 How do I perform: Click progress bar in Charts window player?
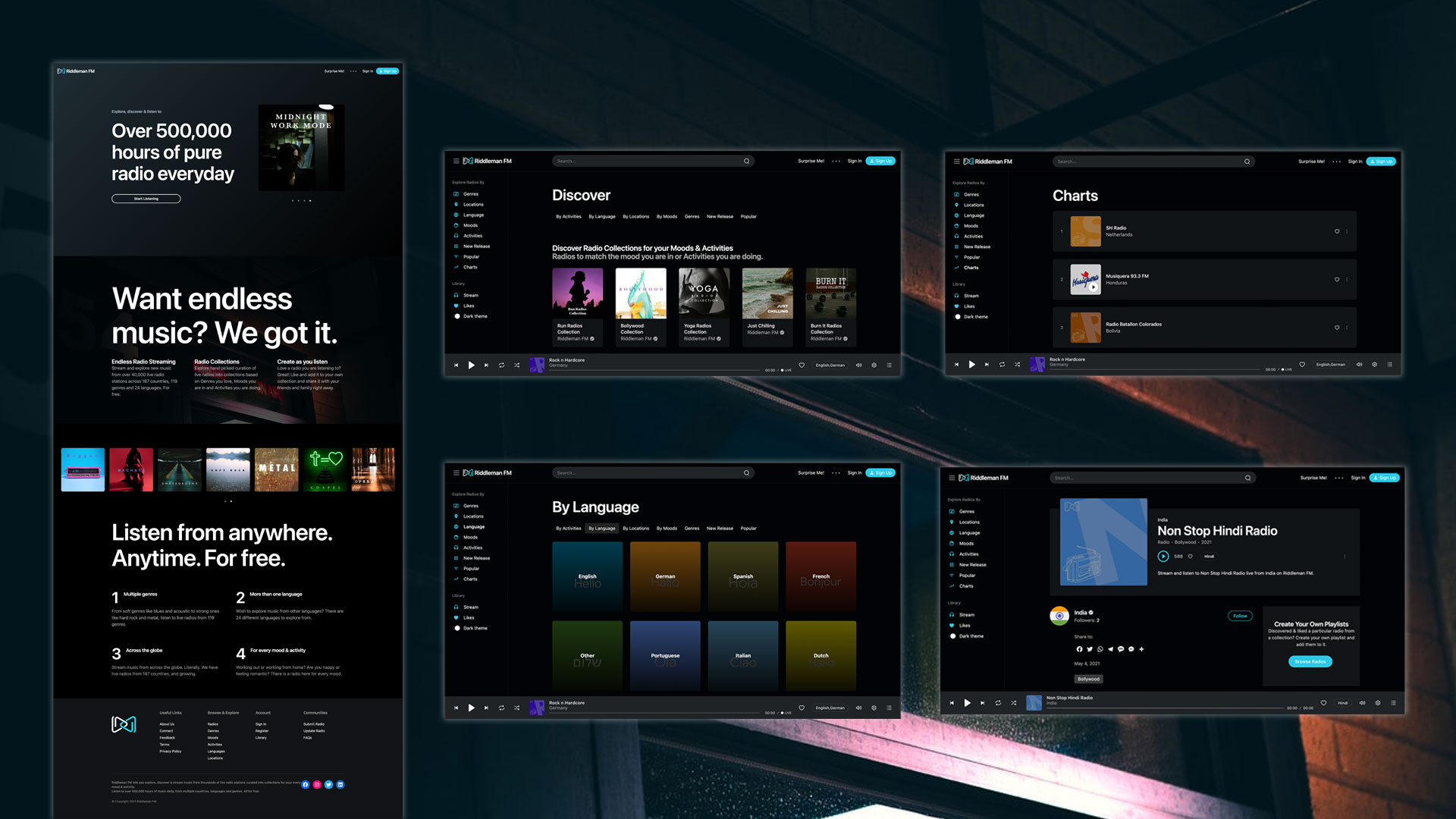coord(1154,369)
